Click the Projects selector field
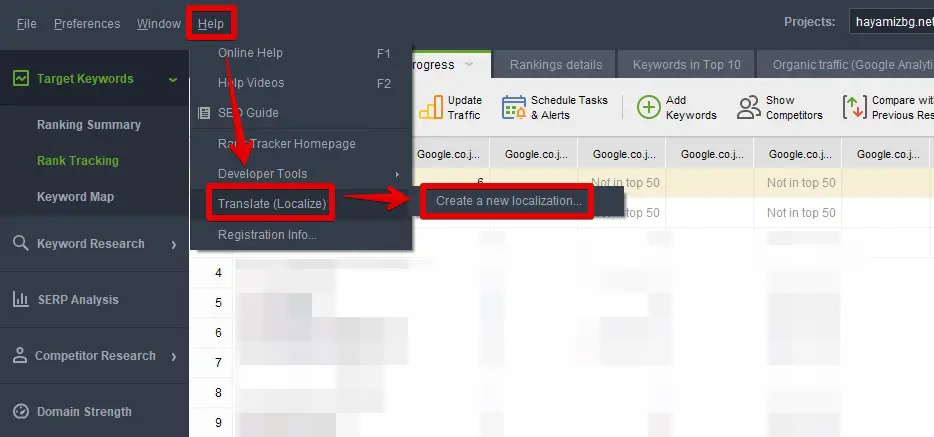This screenshot has width=934, height=437. [x=890, y=22]
